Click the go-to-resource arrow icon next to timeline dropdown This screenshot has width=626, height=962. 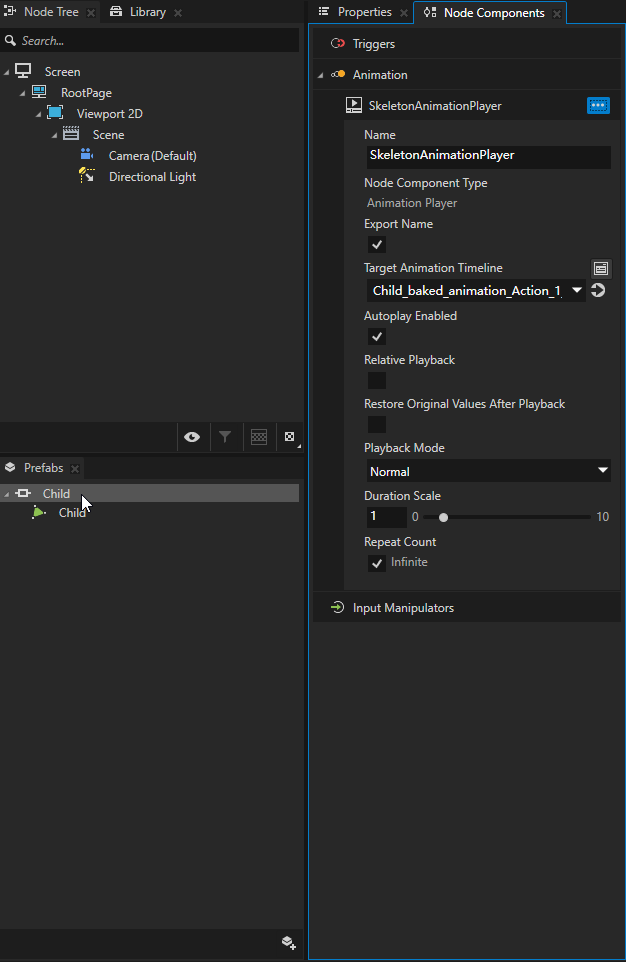(x=598, y=290)
